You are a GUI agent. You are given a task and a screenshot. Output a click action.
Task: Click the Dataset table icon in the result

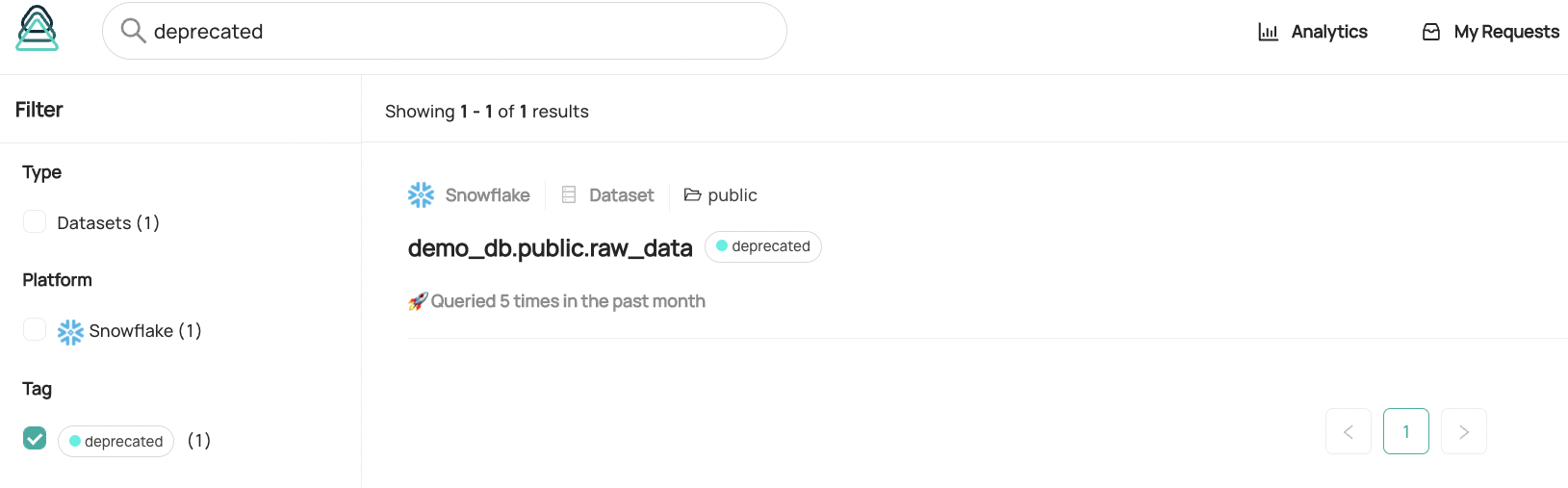[569, 195]
